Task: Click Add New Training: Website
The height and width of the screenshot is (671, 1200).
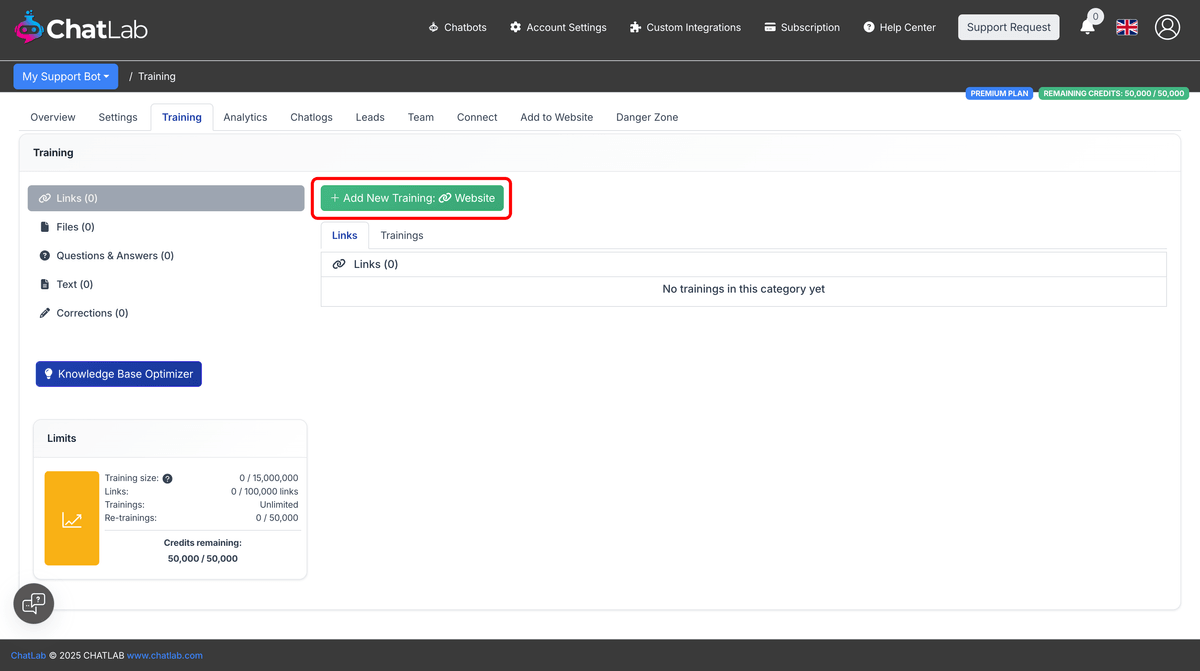Action: click(411, 198)
